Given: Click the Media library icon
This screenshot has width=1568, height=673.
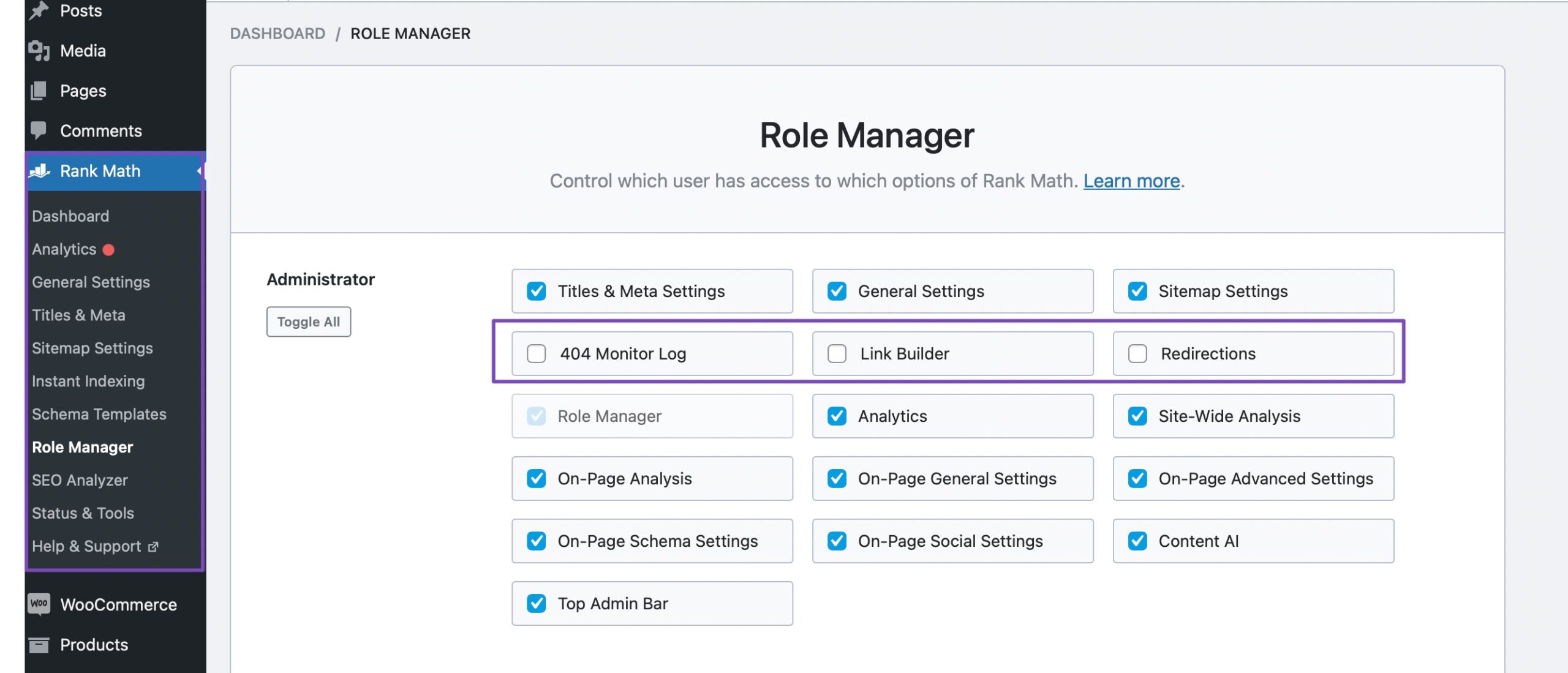Looking at the screenshot, I should click(x=39, y=51).
